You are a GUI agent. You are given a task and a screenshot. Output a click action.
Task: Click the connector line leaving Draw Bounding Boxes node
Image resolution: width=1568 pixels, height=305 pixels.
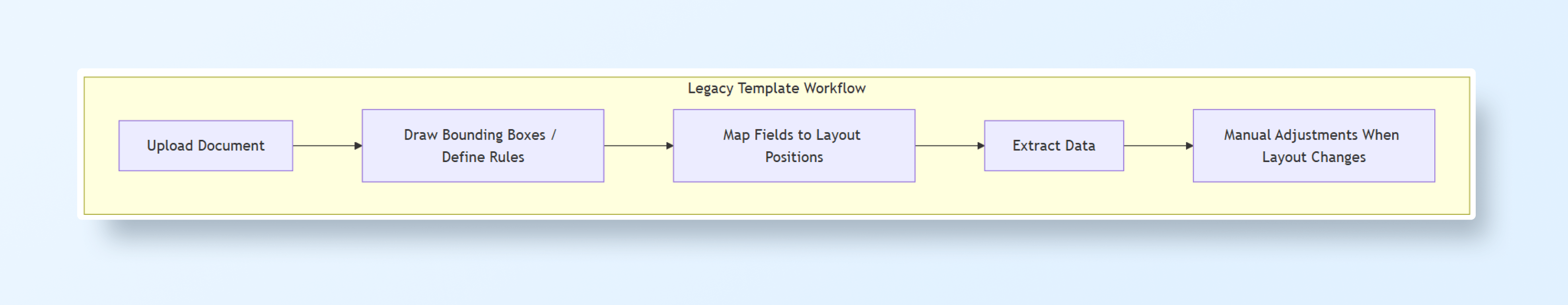[x=633, y=146]
